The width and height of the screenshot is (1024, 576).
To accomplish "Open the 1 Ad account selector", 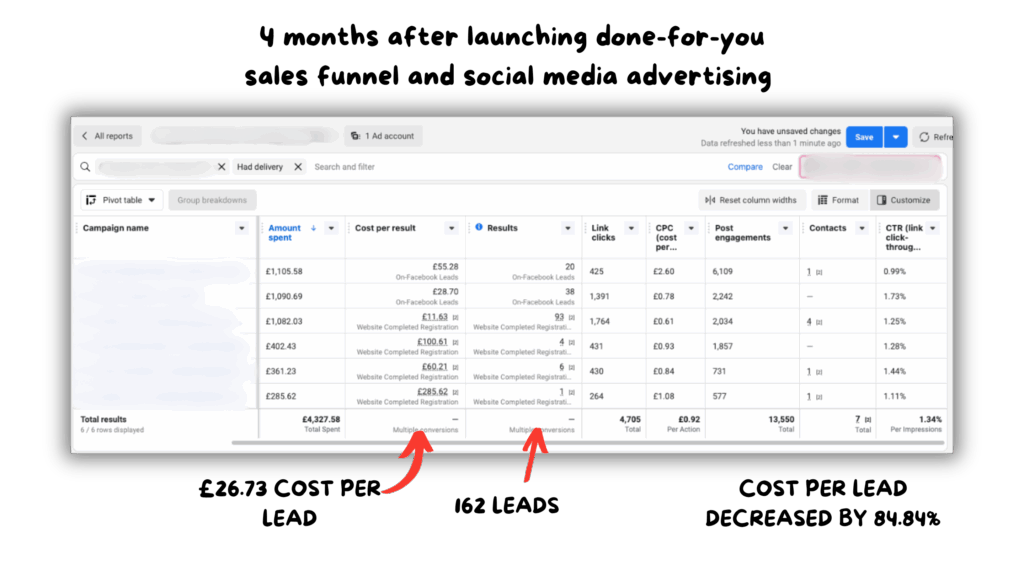I will click(x=383, y=136).
